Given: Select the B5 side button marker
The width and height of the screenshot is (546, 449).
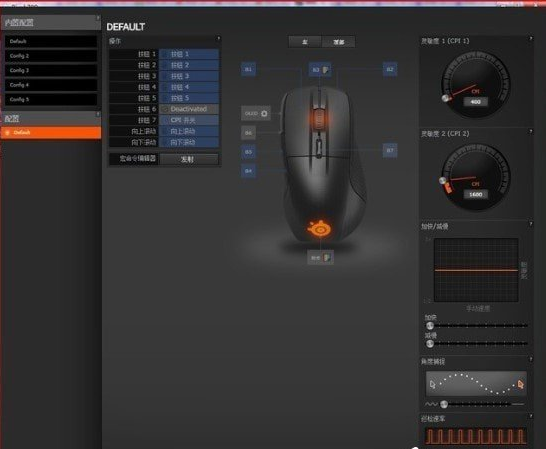Looking at the screenshot, I should point(248,152).
